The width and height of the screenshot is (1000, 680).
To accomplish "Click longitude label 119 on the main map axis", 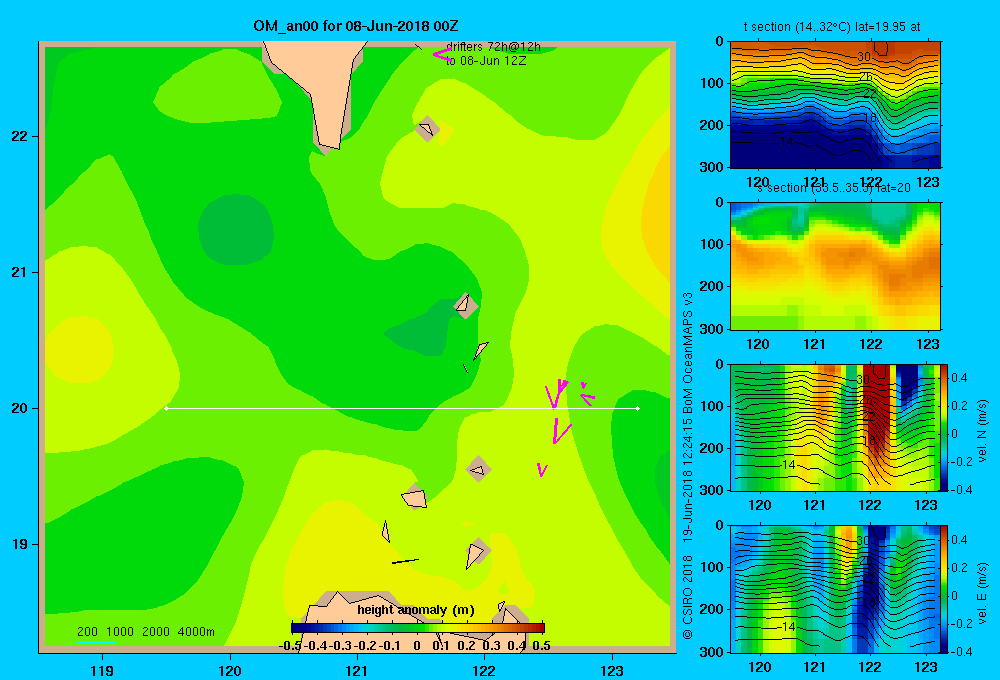I will pos(102,670).
